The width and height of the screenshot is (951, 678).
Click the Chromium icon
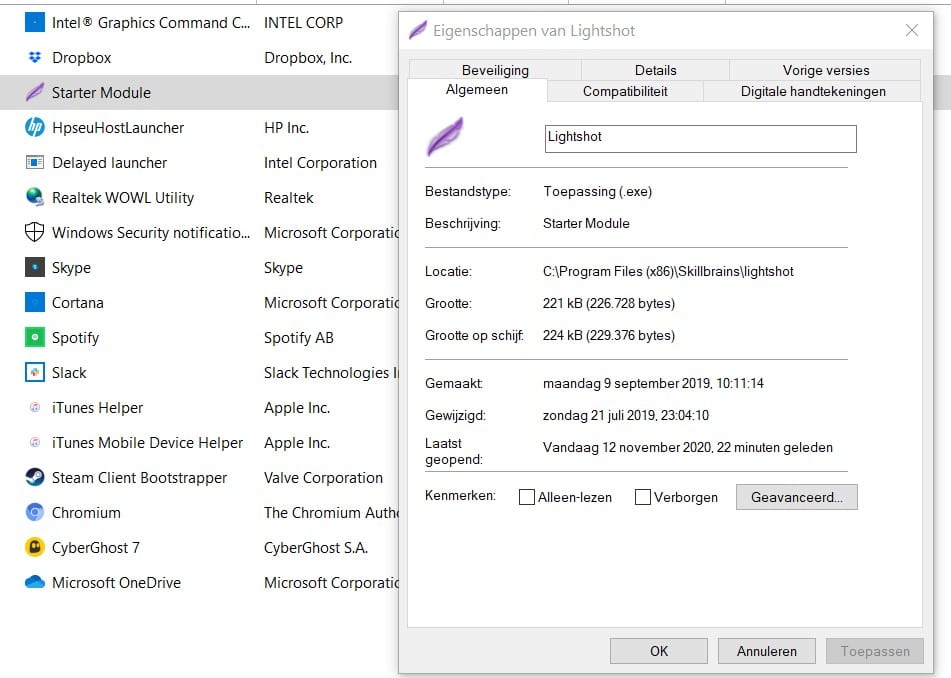pyautogui.click(x=35, y=512)
